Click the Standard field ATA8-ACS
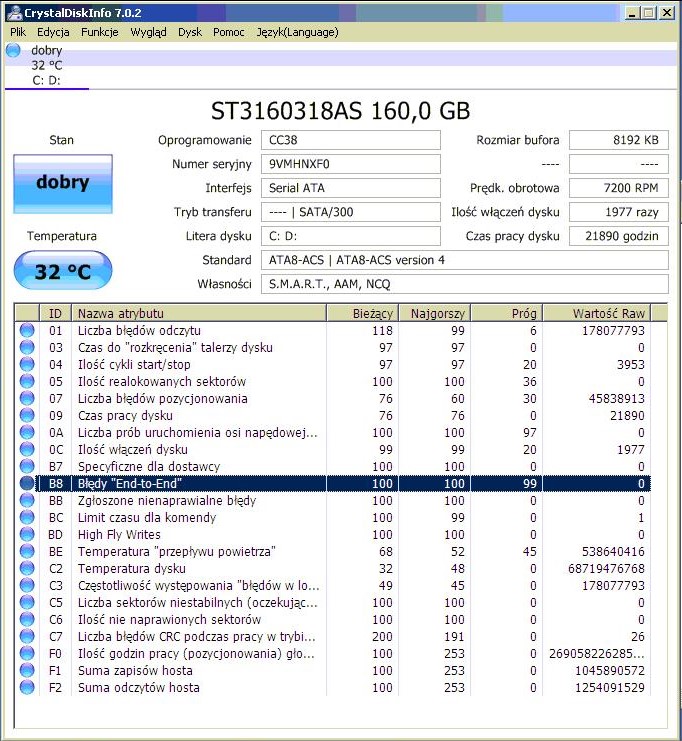Image resolution: width=682 pixels, height=741 pixels. pyautogui.click(x=465, y=260)
